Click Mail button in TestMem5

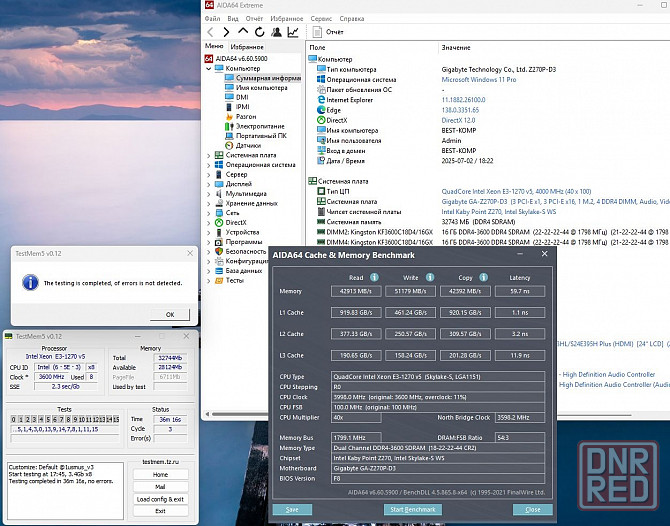tap(160, 487)
